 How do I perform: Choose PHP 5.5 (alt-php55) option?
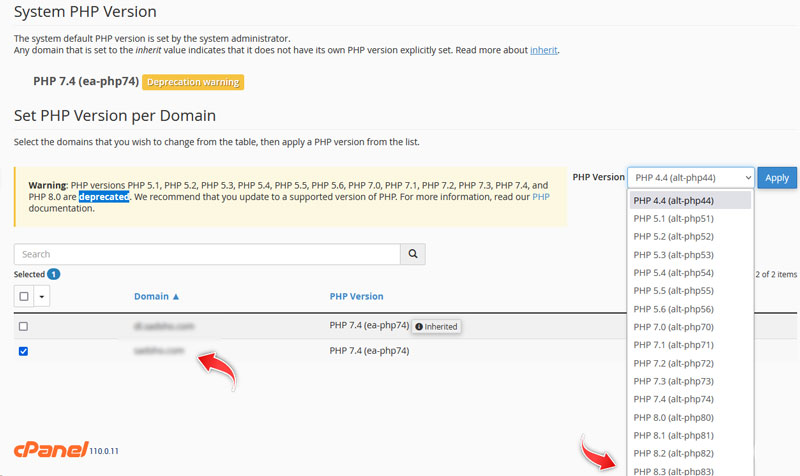pos(690,291)
